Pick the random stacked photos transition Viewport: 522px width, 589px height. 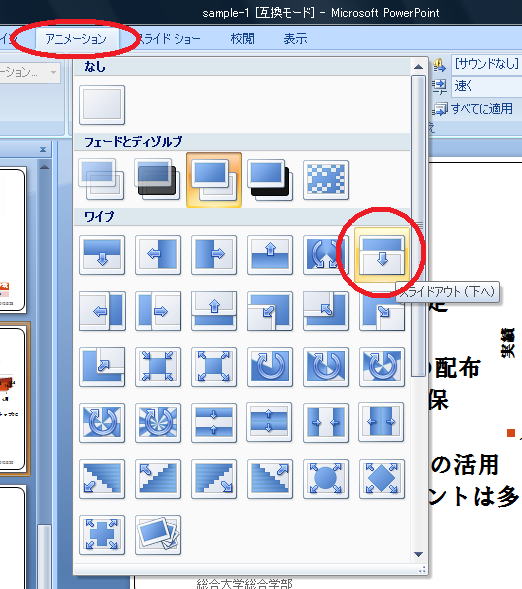[x=158, y=535]
